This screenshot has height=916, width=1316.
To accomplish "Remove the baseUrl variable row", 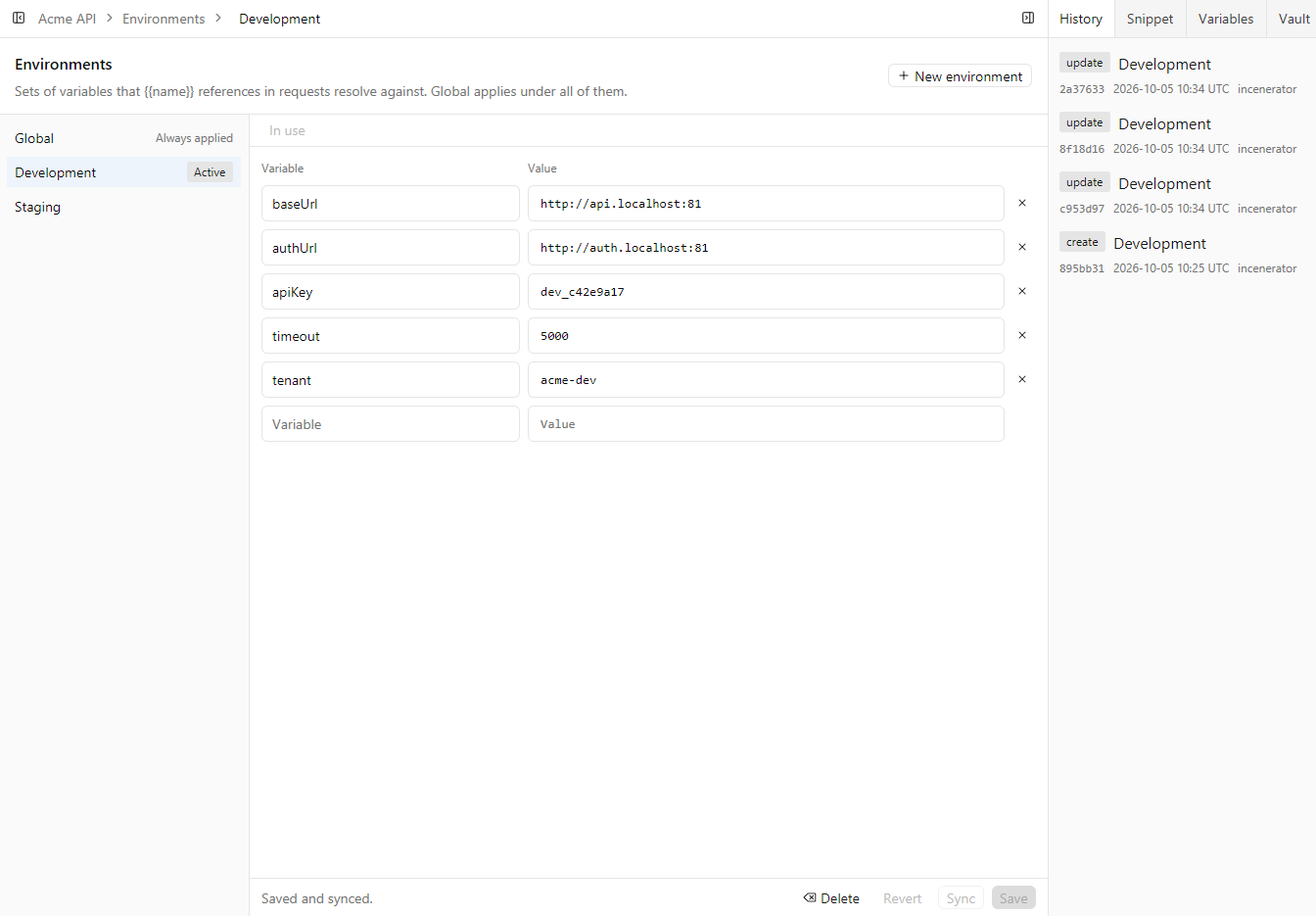I will pyautogui.click(x=1022, y=203).
